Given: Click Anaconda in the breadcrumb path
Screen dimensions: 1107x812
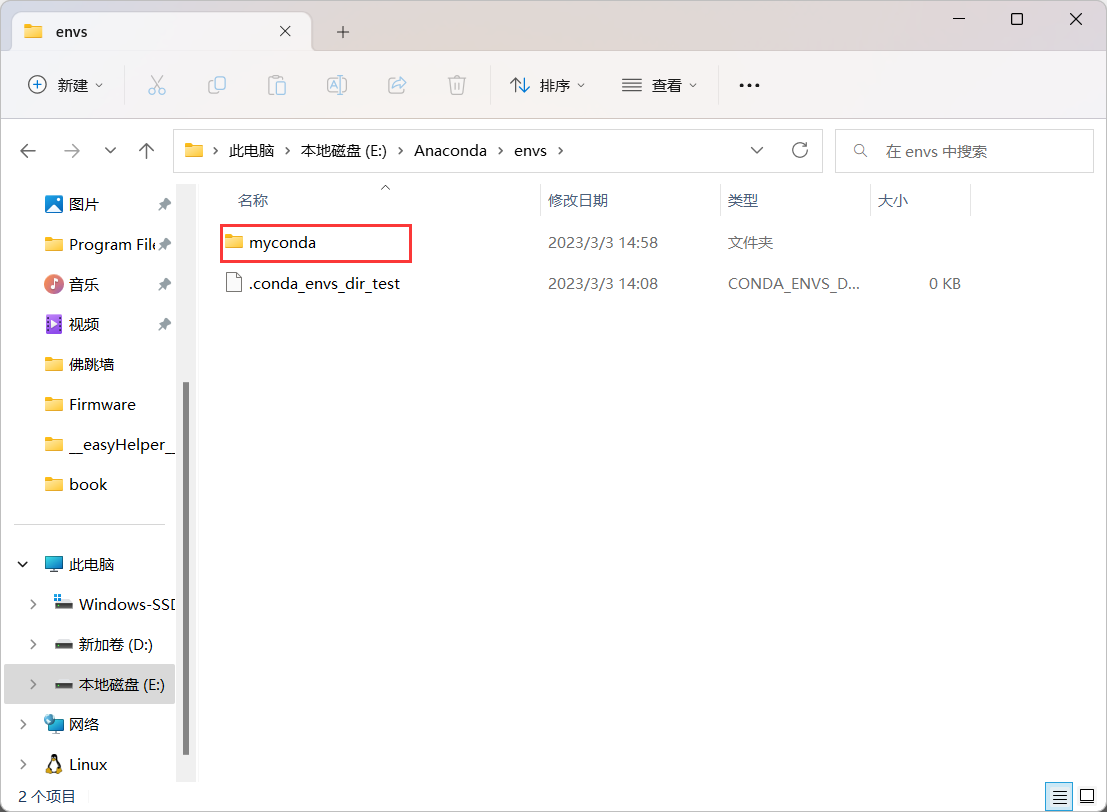Looking at the screenshot, I should point(450,150).
